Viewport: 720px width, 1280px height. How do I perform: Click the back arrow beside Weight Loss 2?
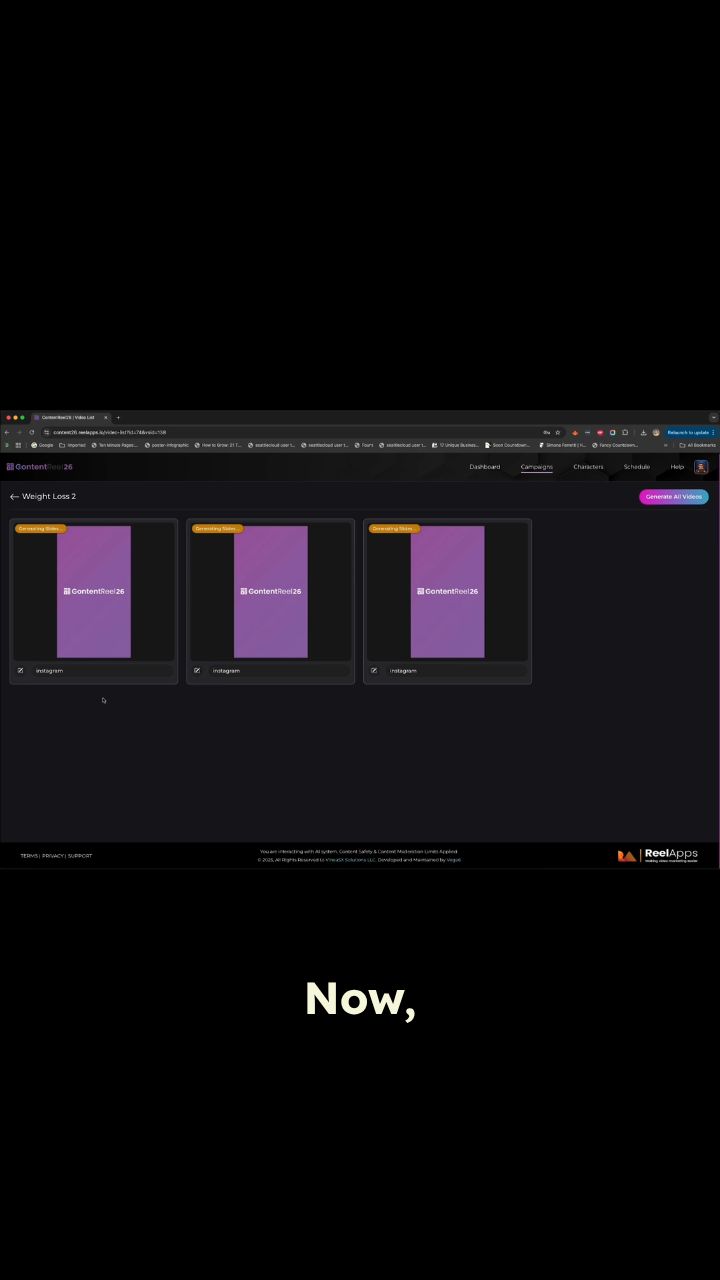(14, 497)
